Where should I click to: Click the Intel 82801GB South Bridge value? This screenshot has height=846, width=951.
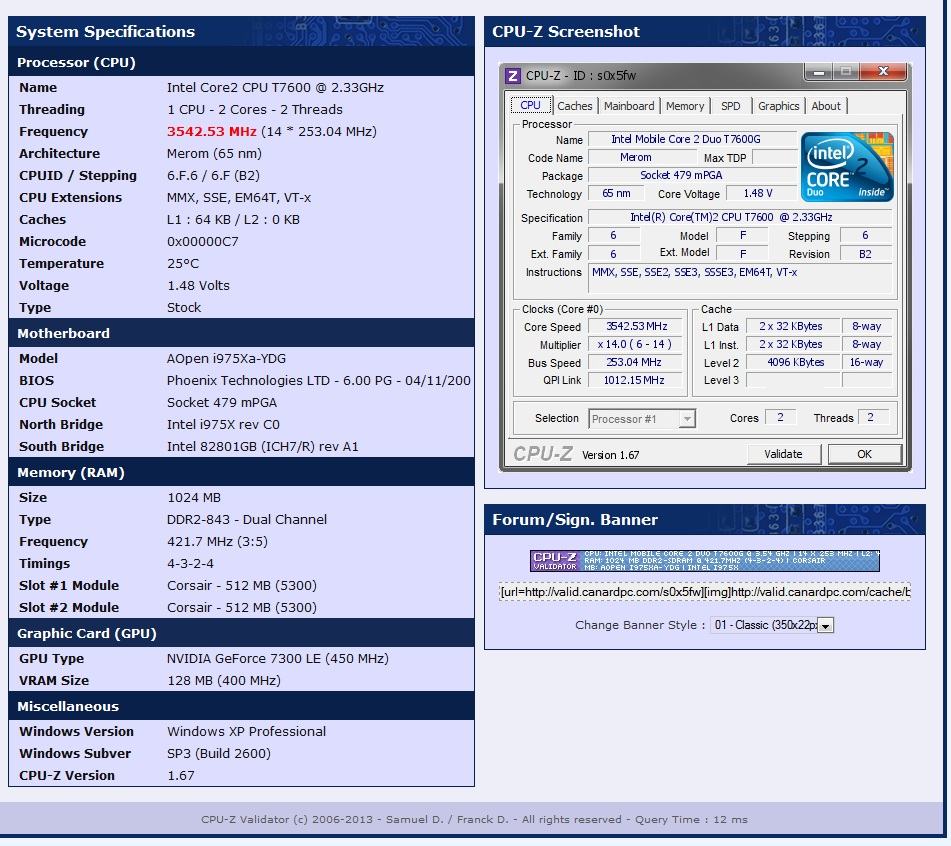pyautogui.click(x=263, y=446)
